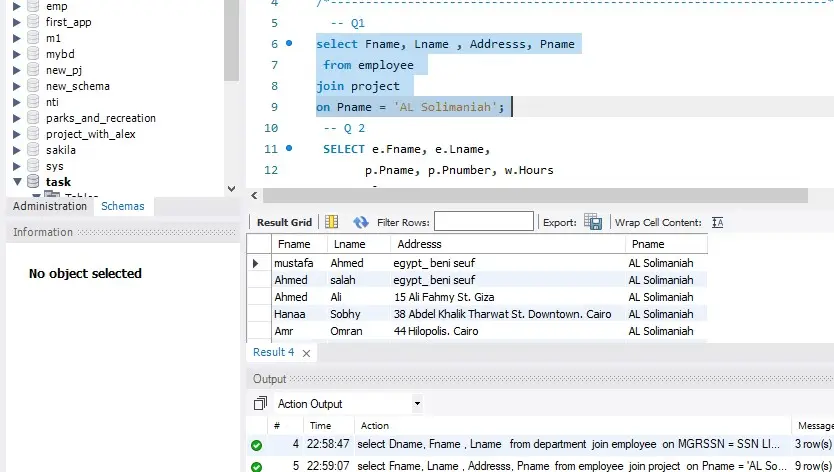Viewport: 834px width, 472px height.
Task: Click the editor horizontal scrollbar
Action: tap(535, 195)
